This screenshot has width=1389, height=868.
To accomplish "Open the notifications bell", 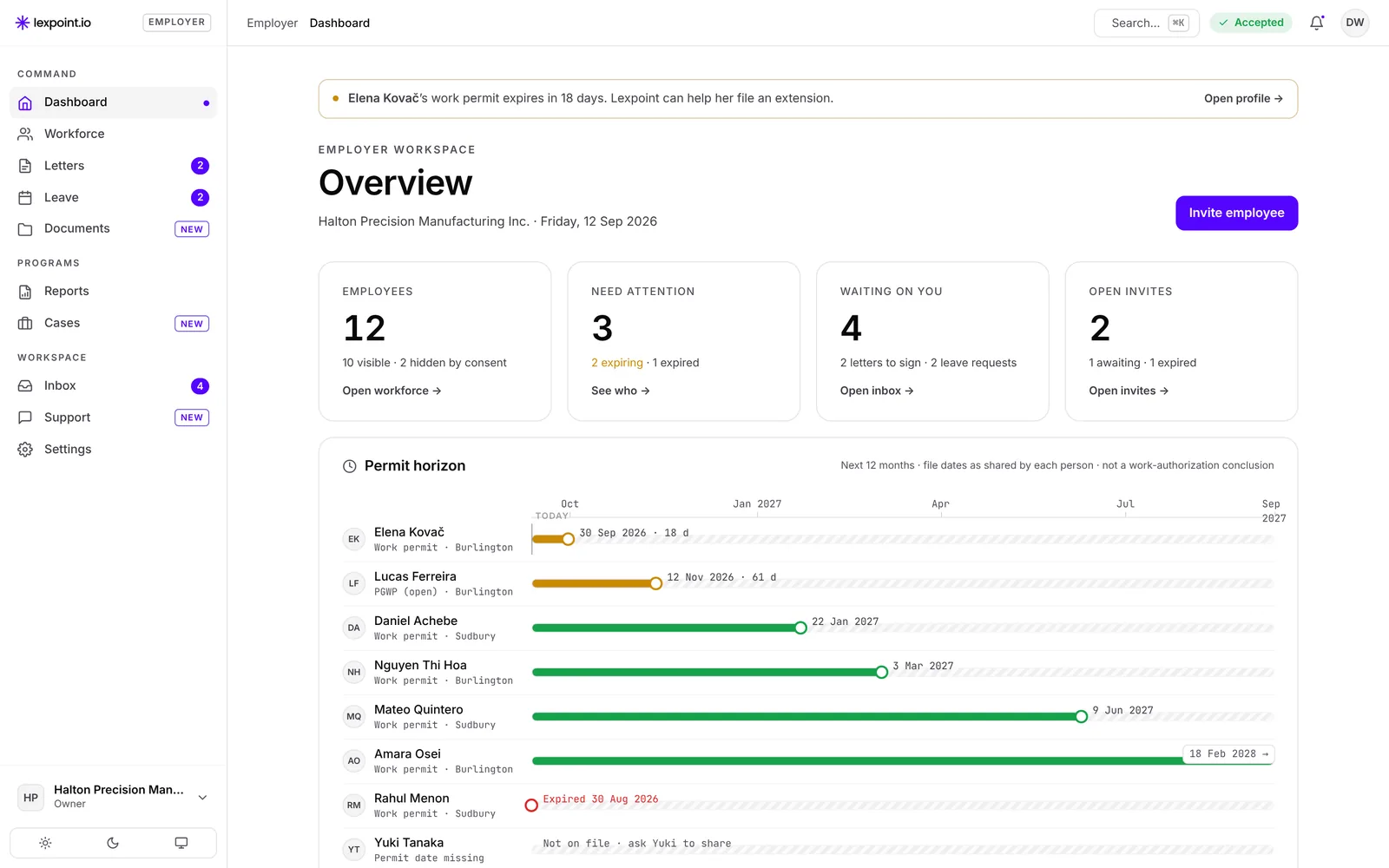I will coord(1316,23).
